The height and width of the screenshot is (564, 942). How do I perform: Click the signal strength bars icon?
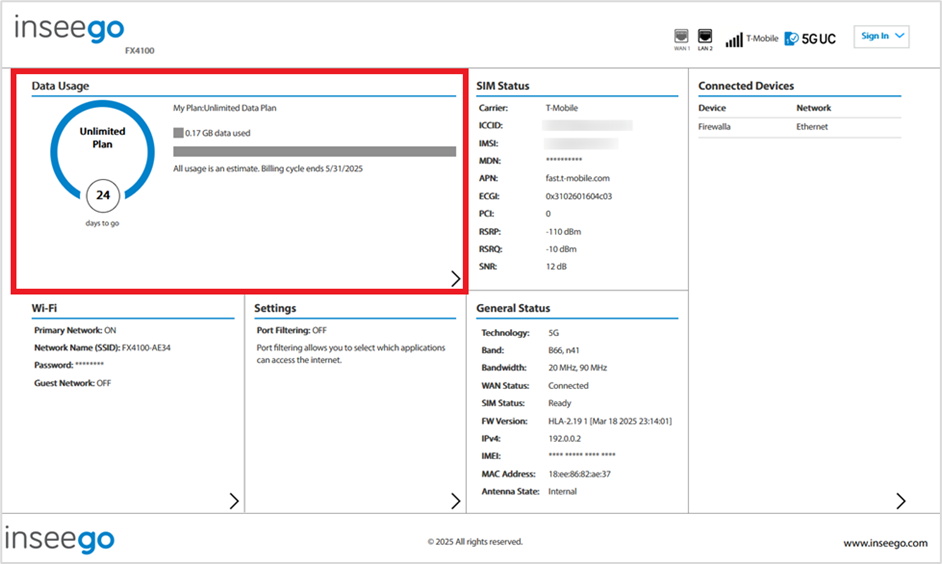click(x=734, y=40)
